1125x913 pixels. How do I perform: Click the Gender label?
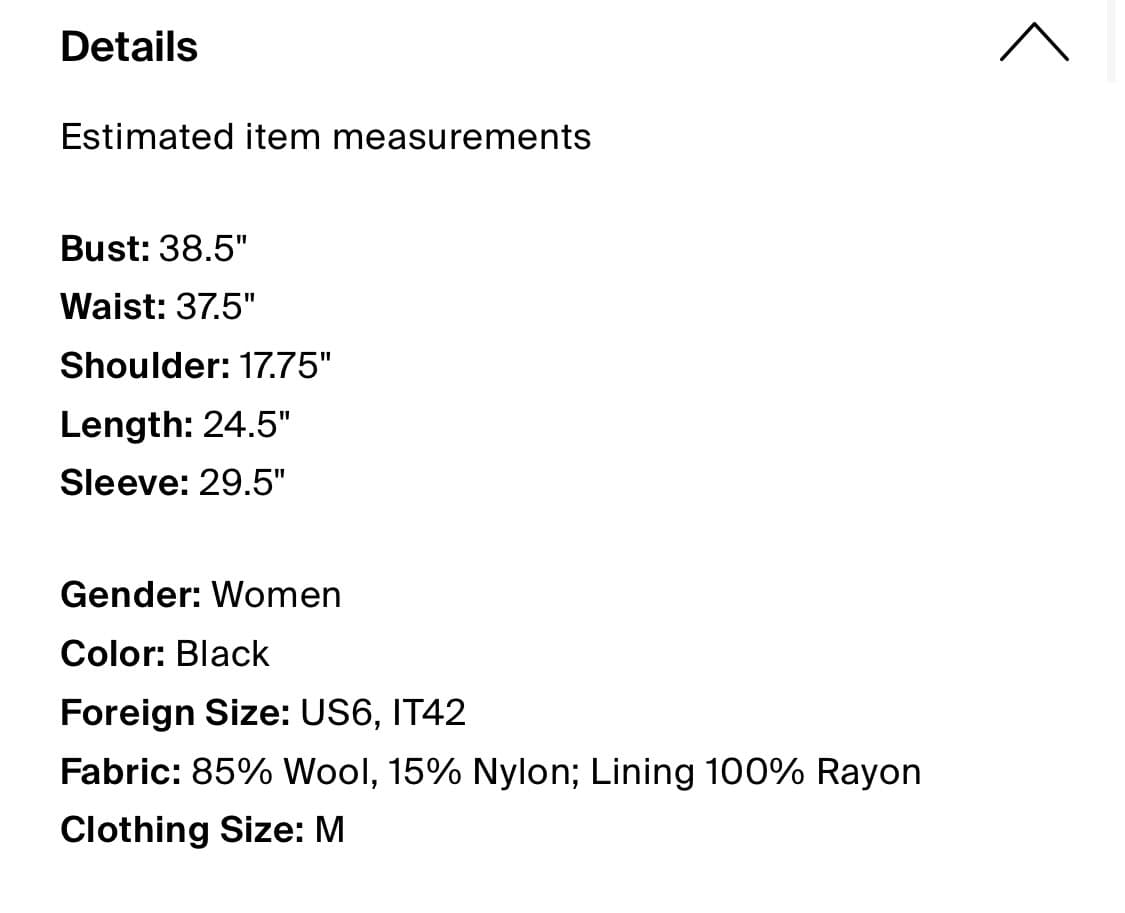pyautogui.click(x=131, y=595)
